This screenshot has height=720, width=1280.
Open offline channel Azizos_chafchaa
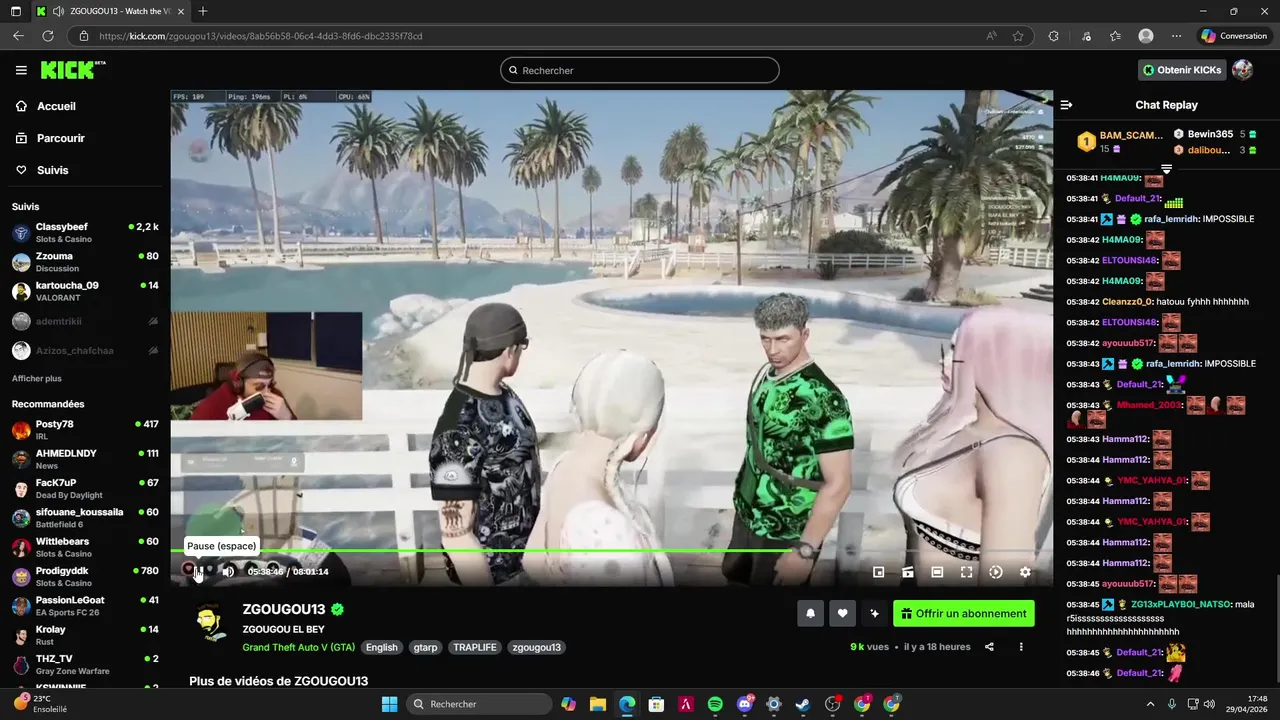pyautogui.click(x=85, y=351)
